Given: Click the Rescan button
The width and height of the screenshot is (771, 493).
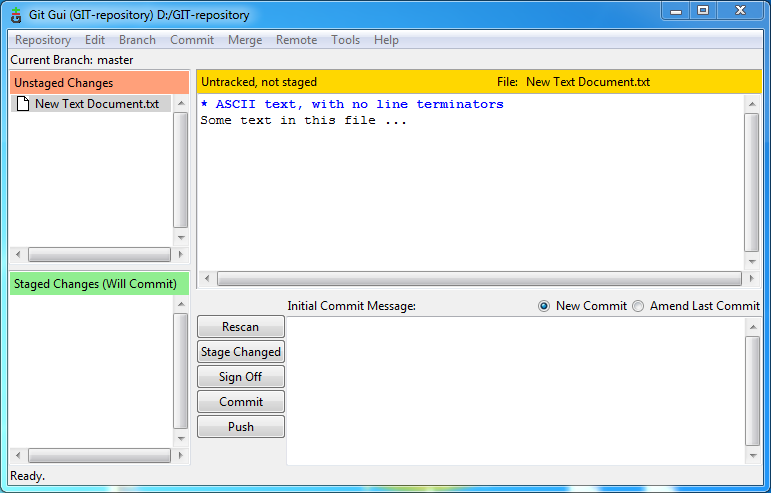Looking at the screenshot, I should click(x=240, y=327).
